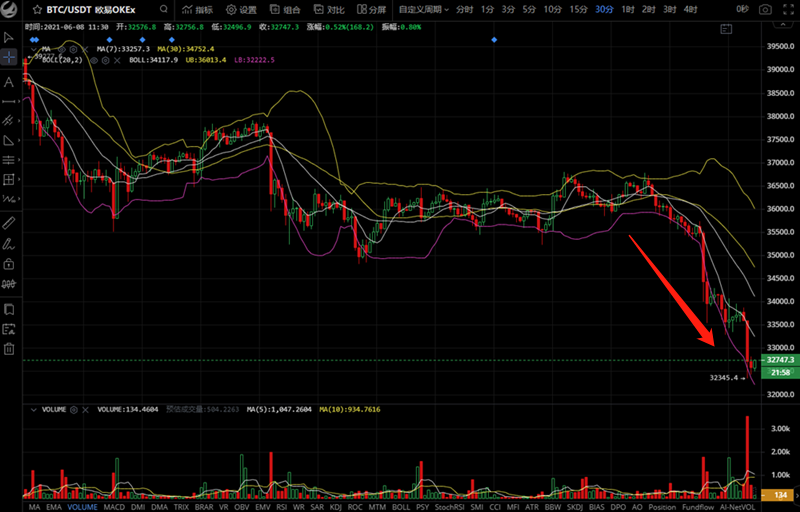Open the Fibonacci levels tool

pos(9,160)
